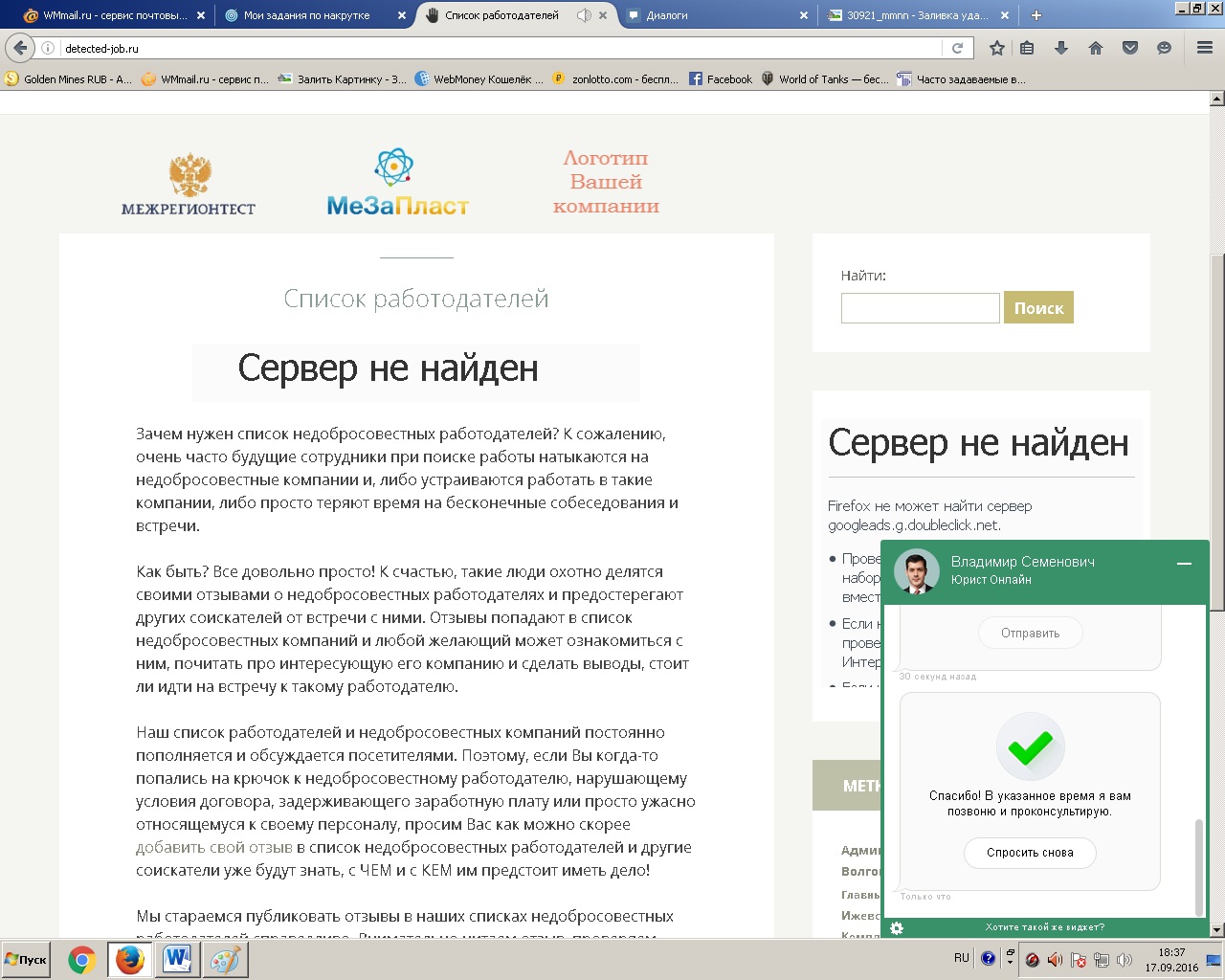This screenshot has height=980, width=1225.
Task: Click the page scroll-down arrow
Action: coord(1217,930)
